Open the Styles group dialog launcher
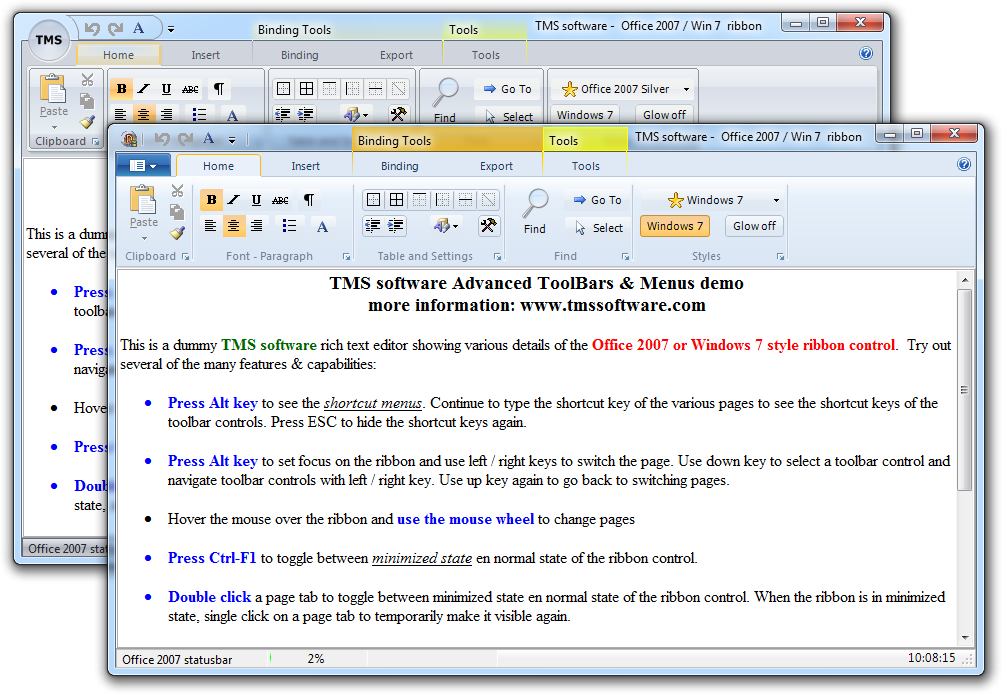The width and height of the screenshot is (1003, 695). click(780, 256)
